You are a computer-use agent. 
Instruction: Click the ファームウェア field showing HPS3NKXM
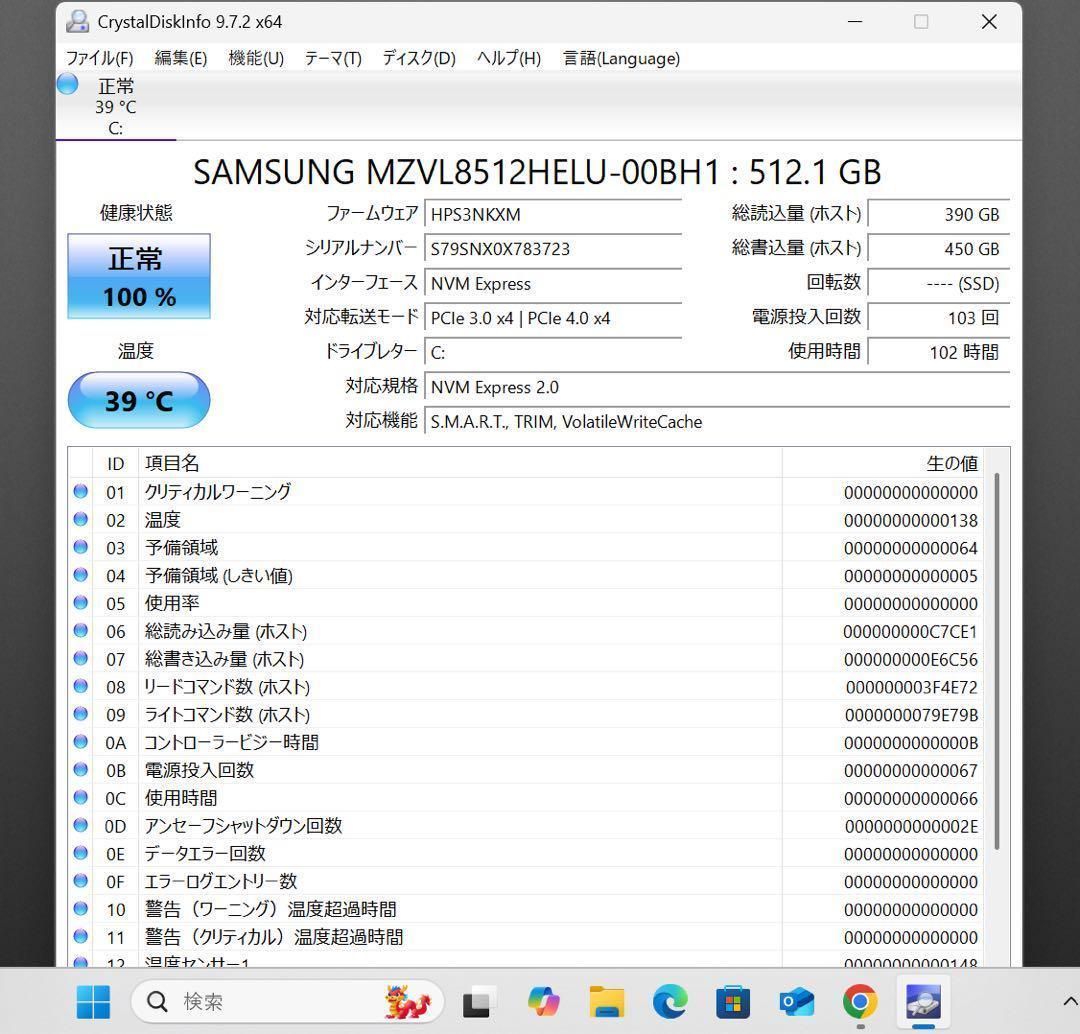pos(553,213)
